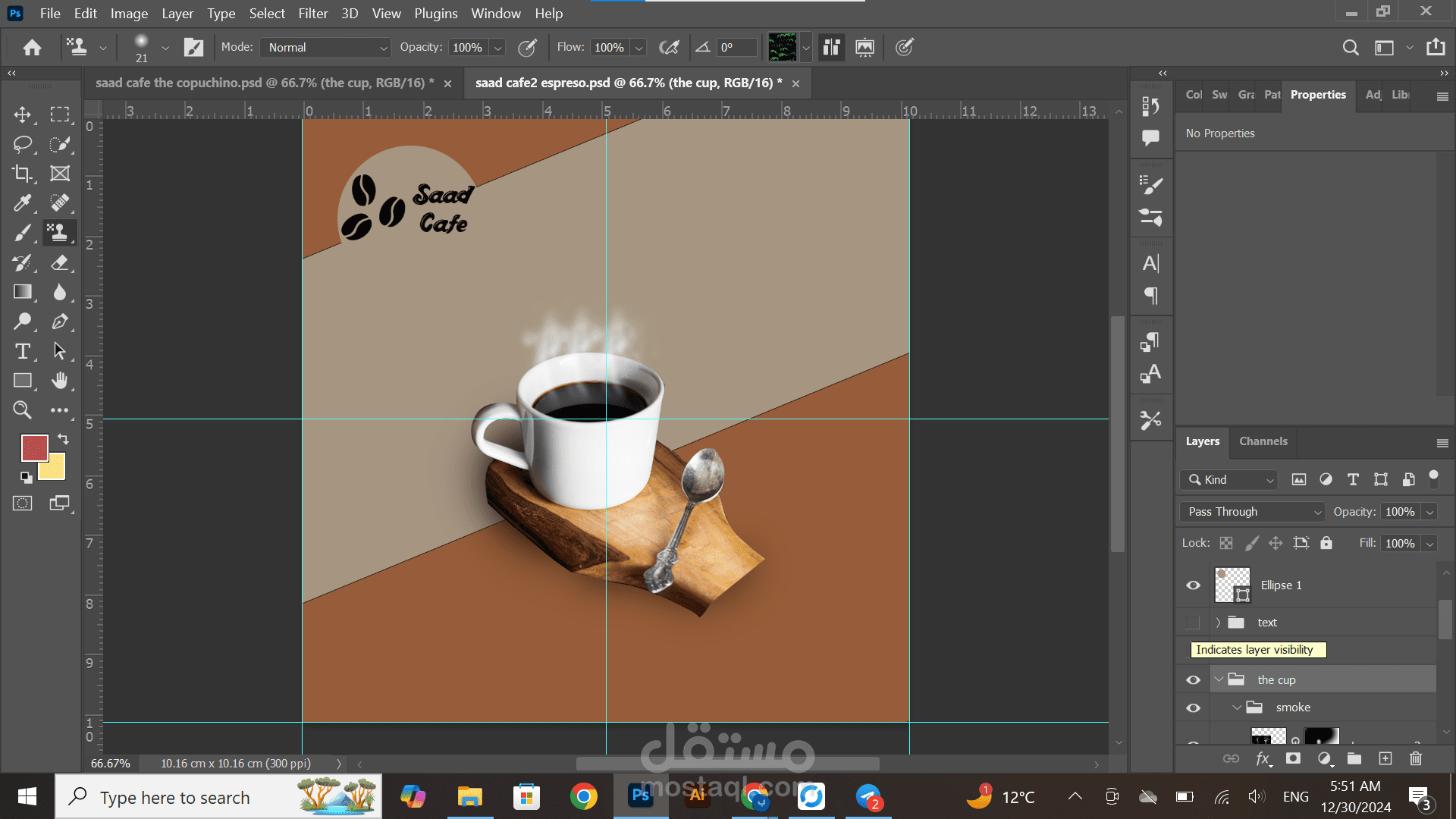1456x819 pixels.
Task: Click the Hand tool
Action: tap(60, 381)
